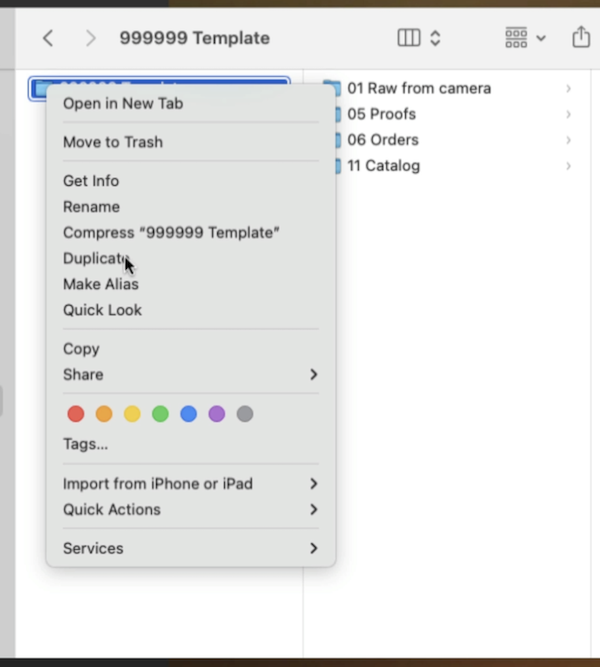Open the Tags… option
This screenshot has width=600, height=667.
click(x=86, y=444)
